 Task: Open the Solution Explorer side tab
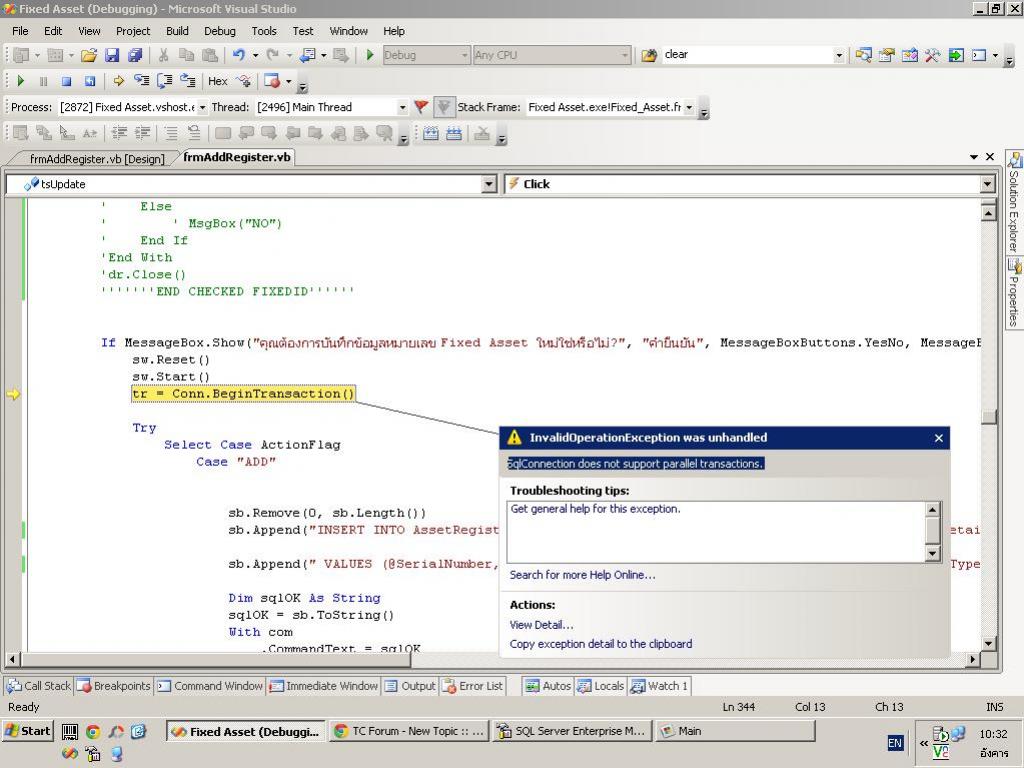(1014, 202)
